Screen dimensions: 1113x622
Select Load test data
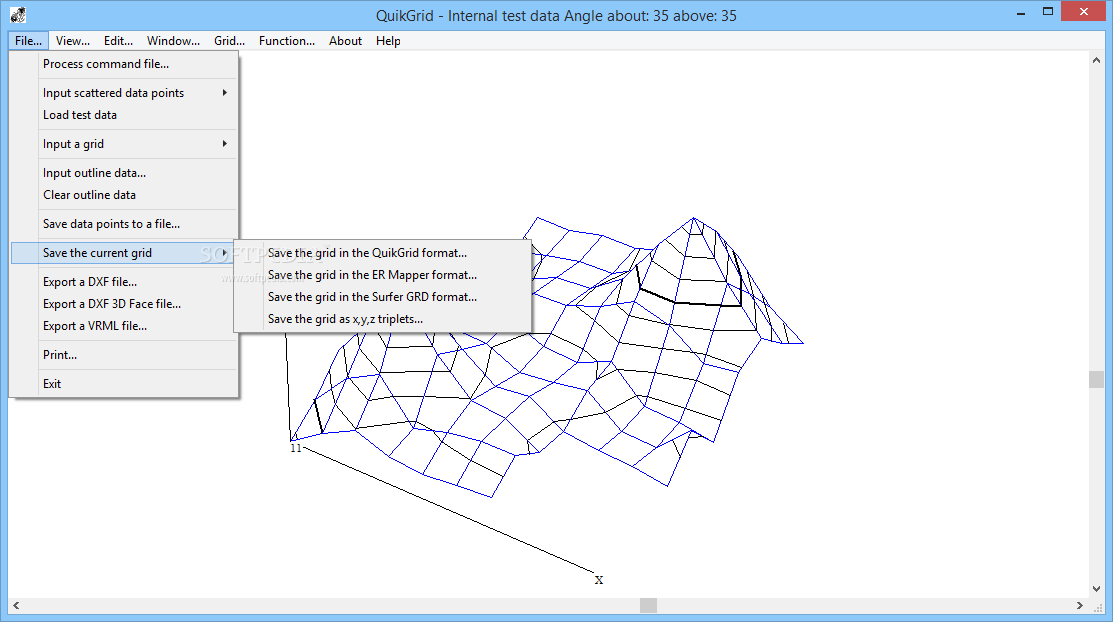pyautogui.click(x=124, y=115)
